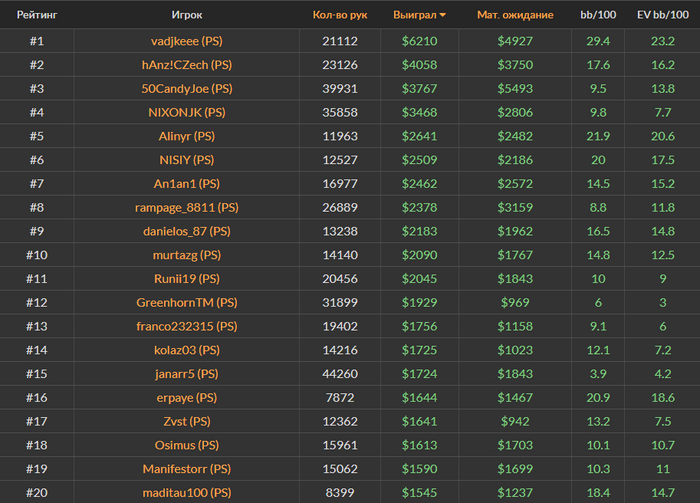Viewport: 700px width, 503px height.
Task: Open franco232315 (PS) player link
Action: (186, 326)
